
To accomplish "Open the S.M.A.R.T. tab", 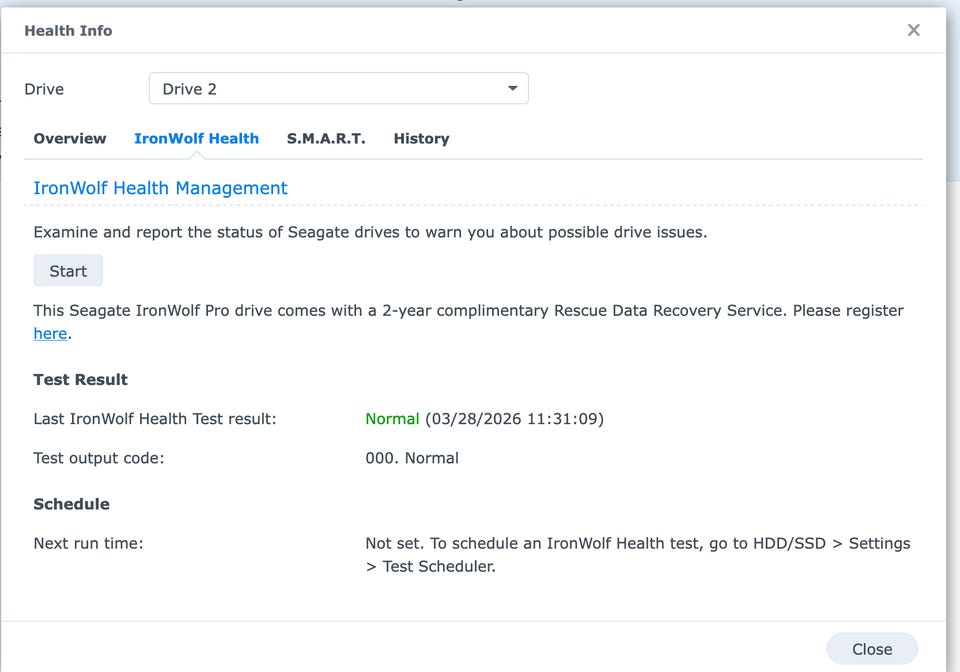I will (x=326, y=138).
